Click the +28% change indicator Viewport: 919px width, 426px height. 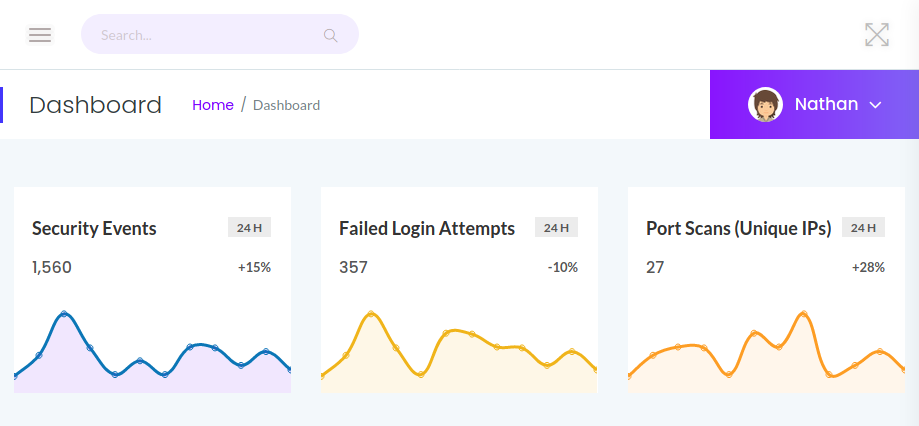868,267
